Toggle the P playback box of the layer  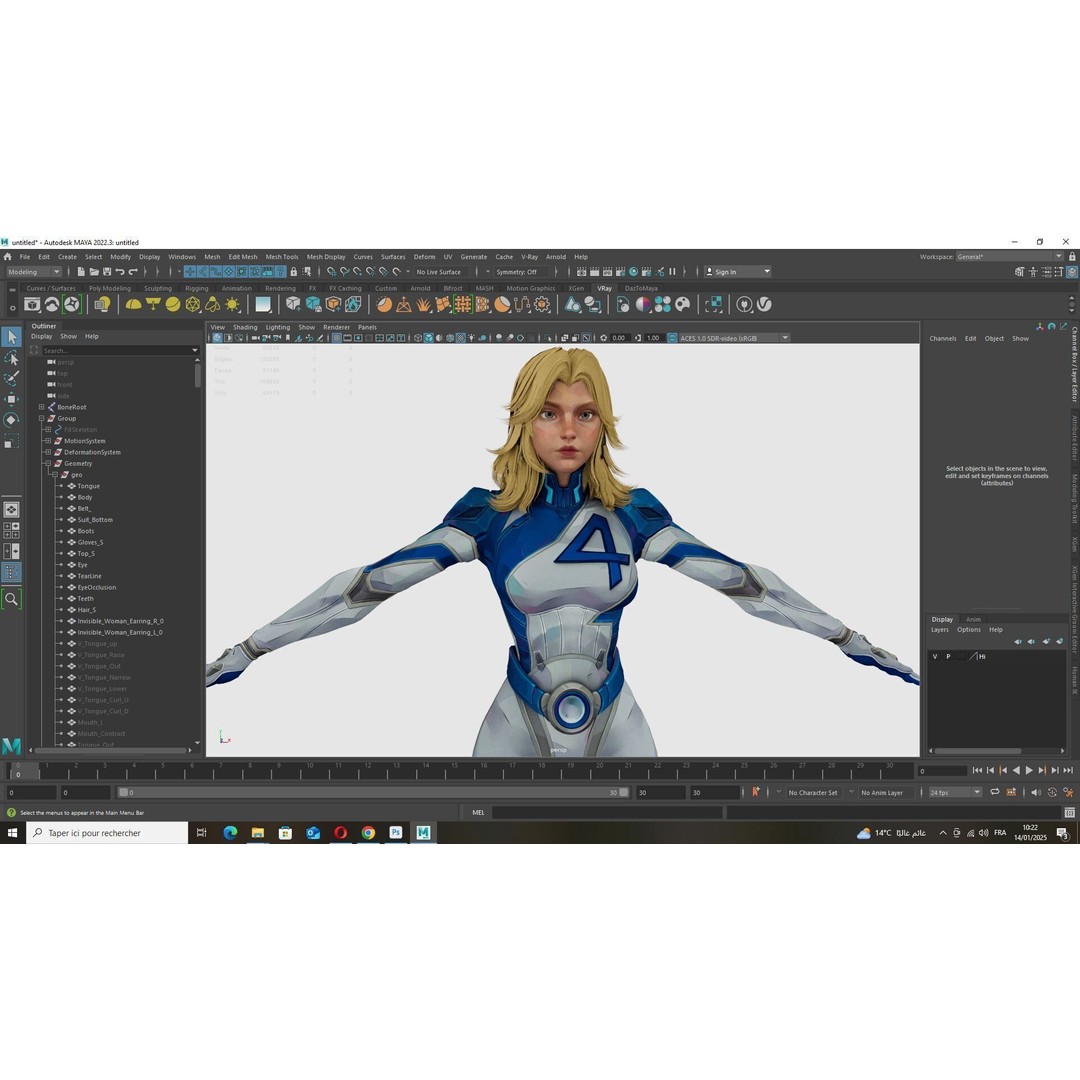(x=948, y=657)
